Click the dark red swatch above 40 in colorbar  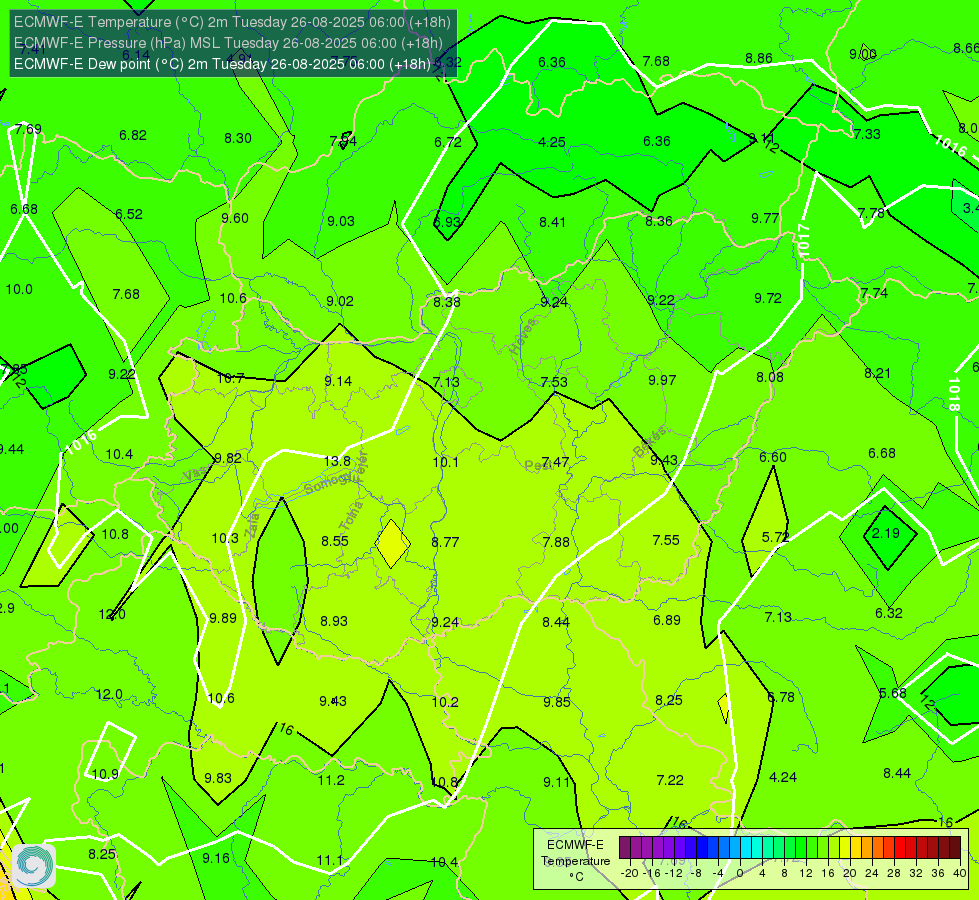coord(955,848)
